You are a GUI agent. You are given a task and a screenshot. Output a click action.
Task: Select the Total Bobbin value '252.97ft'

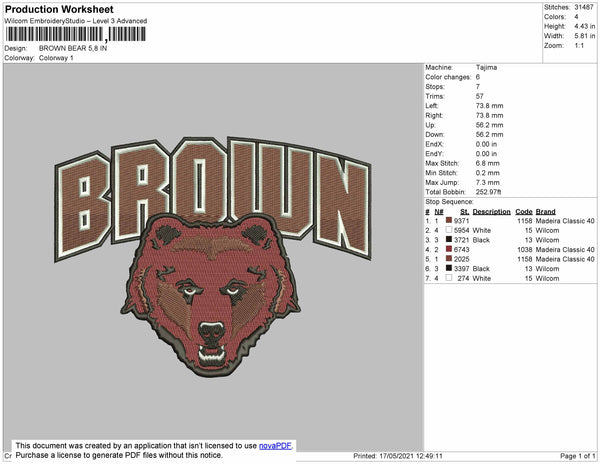click(x=489, y=192)
